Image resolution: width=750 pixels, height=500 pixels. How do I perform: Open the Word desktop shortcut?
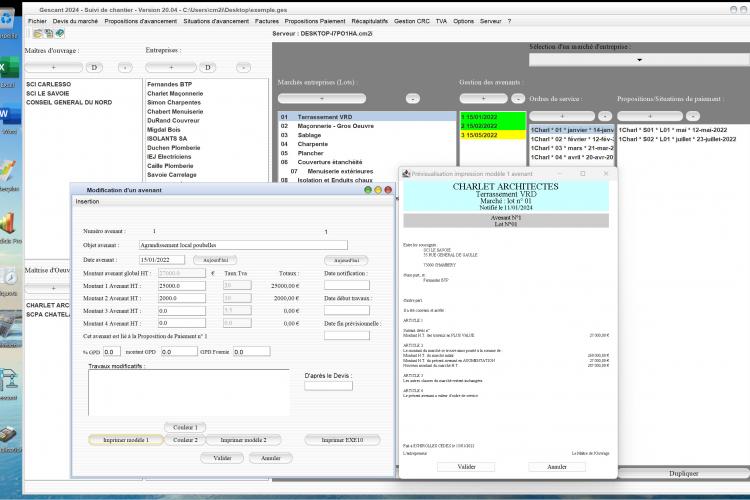(9, 115)
